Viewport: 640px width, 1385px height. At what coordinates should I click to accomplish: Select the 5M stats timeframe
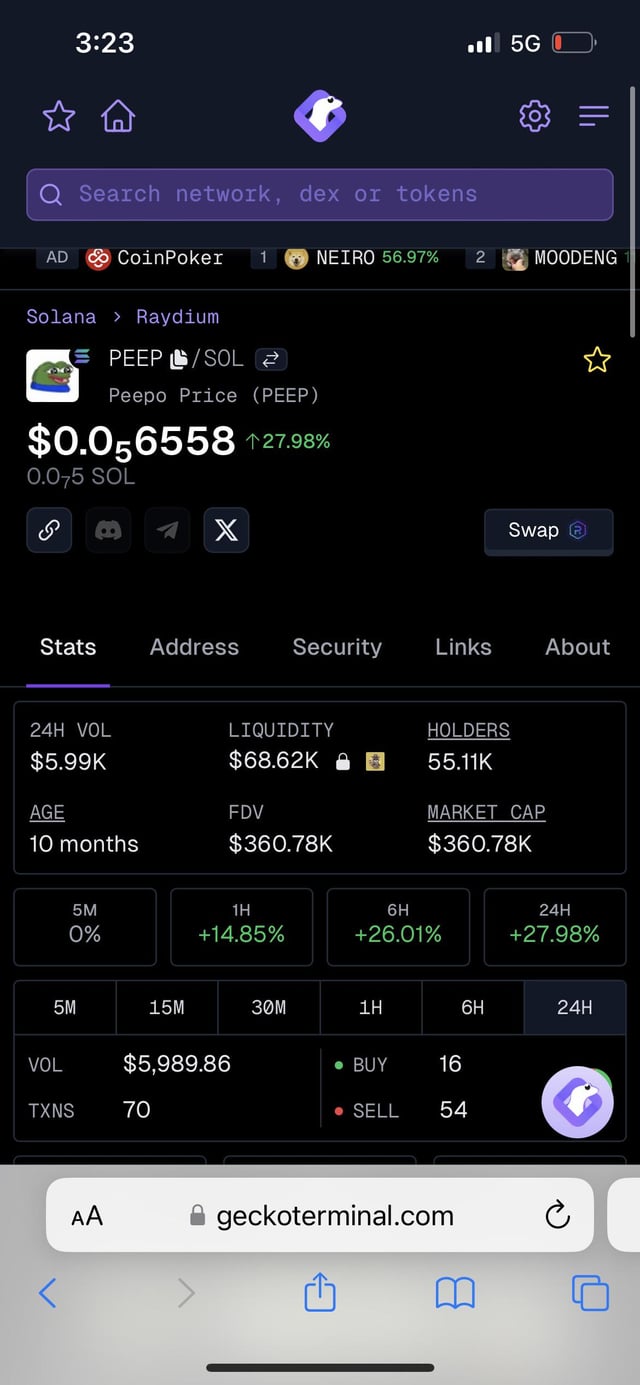tap(65, 1007)
